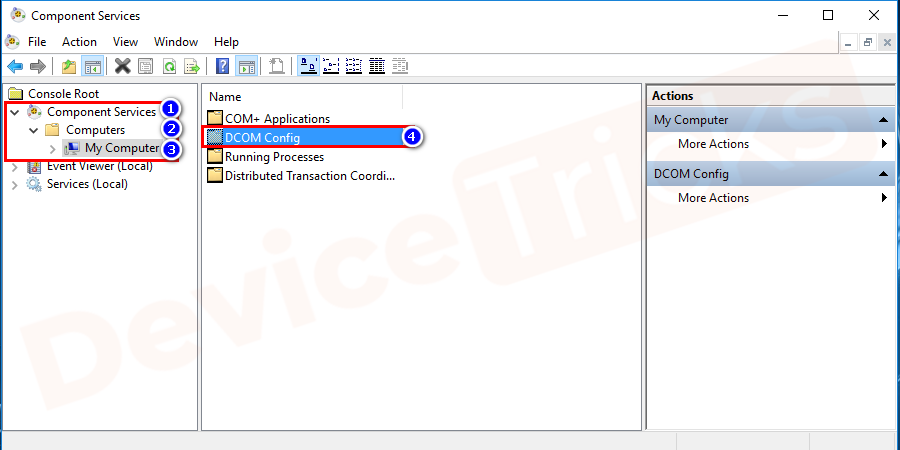Screen dimensions: 900x450
Task: Click the My Computer monitor icon
Action: (x=72, y=148)
